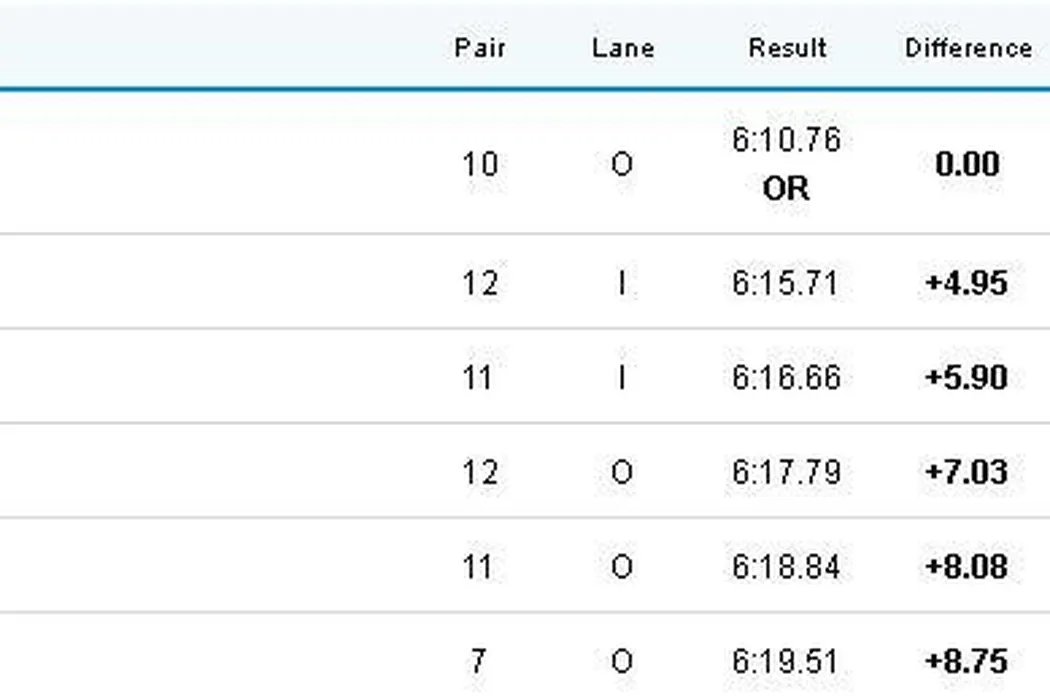Select the Result column header
The width and height of the screenshot is (1050, 700).
coord(787,48)
